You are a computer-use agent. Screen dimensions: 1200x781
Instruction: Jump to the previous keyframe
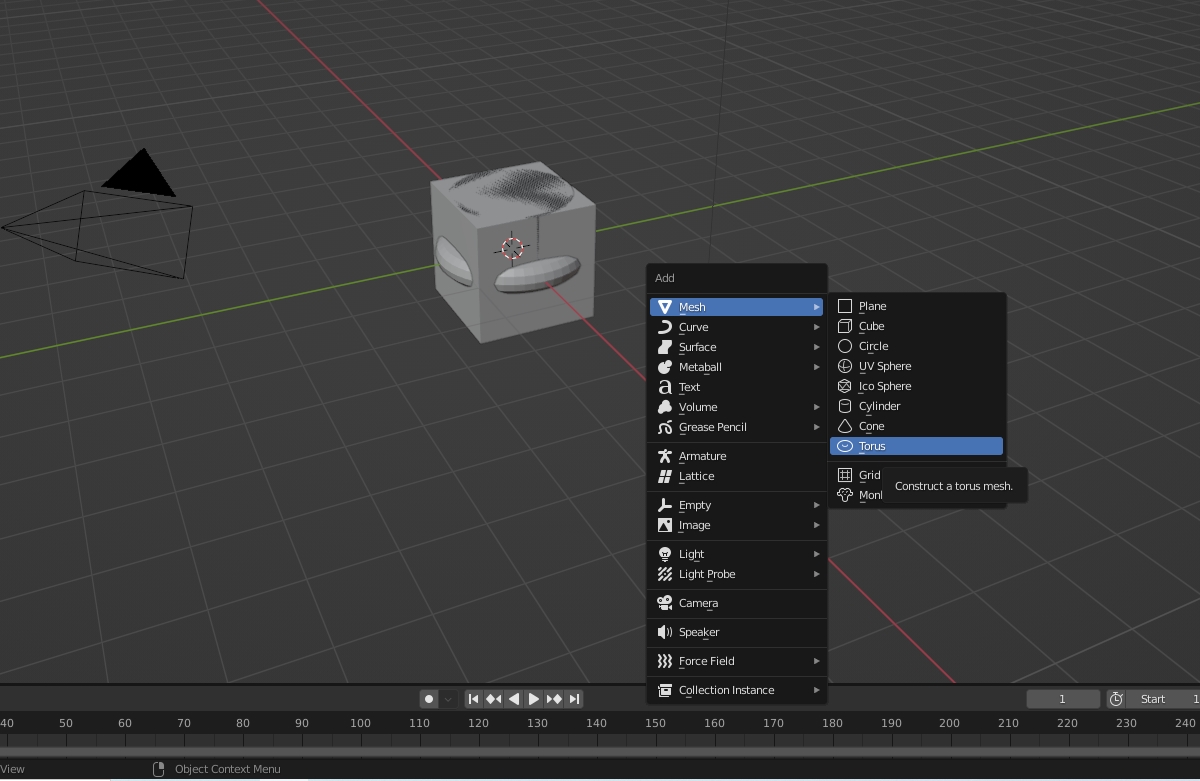point(494,699)
